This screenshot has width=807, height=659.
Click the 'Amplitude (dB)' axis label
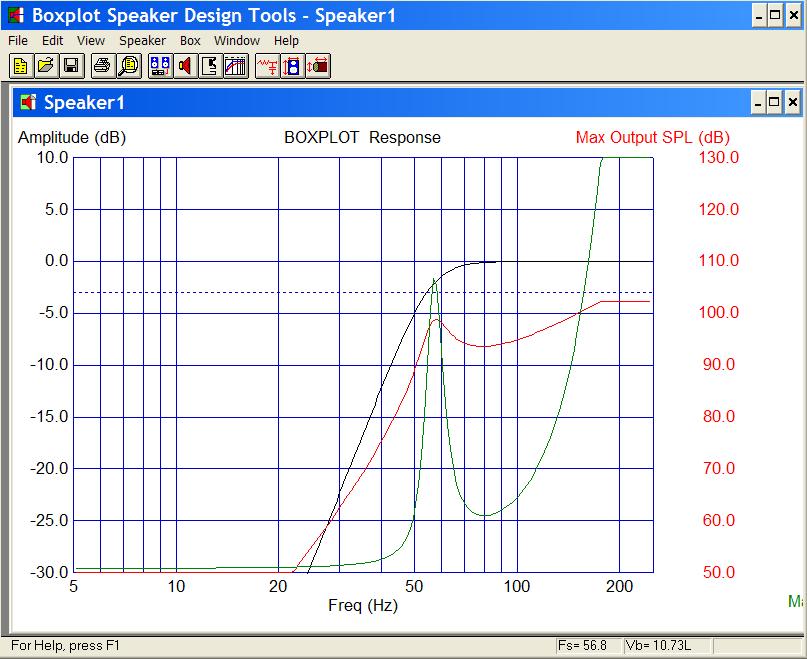72,137
